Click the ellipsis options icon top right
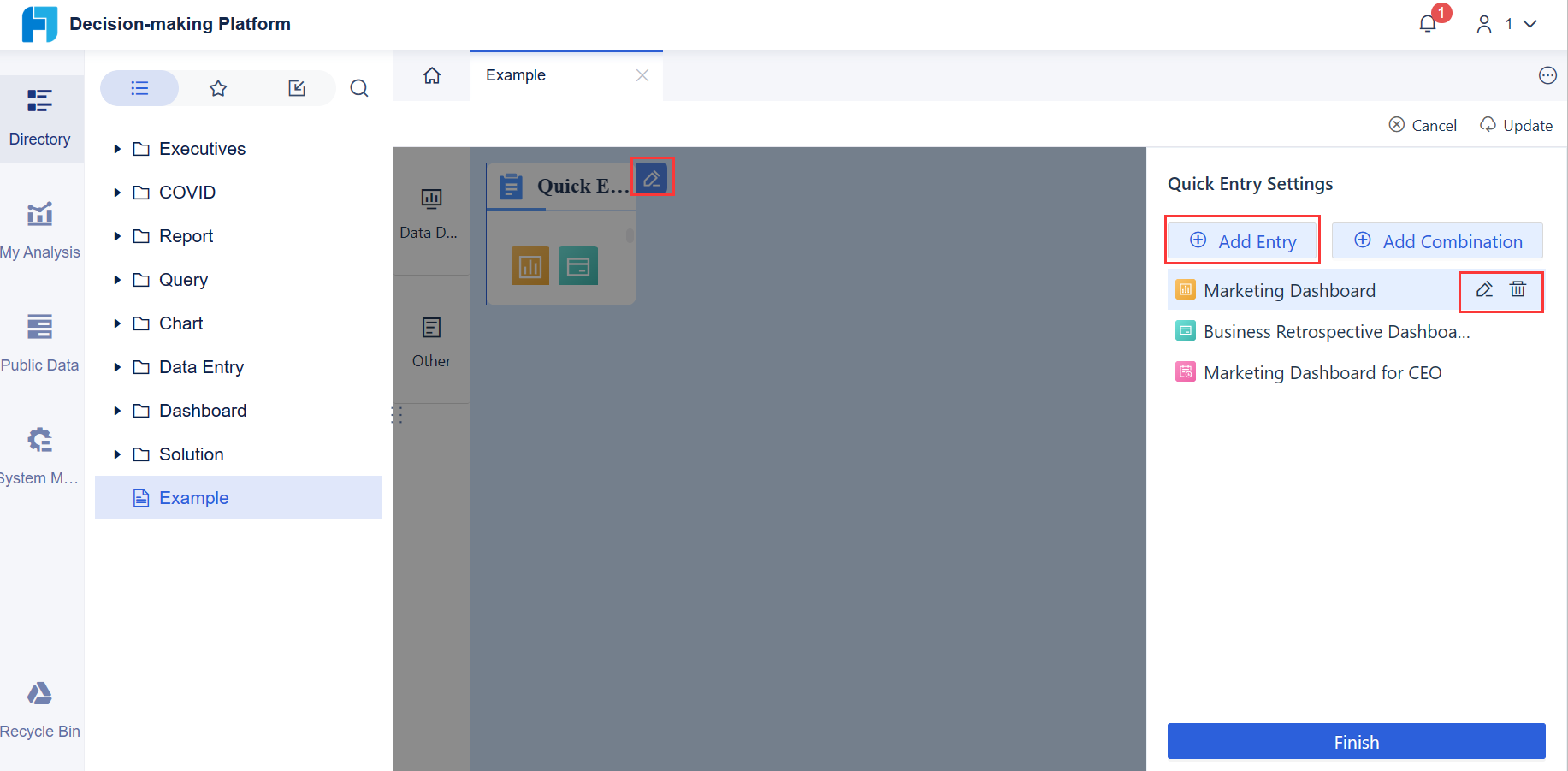 [x=1547, y=75]
